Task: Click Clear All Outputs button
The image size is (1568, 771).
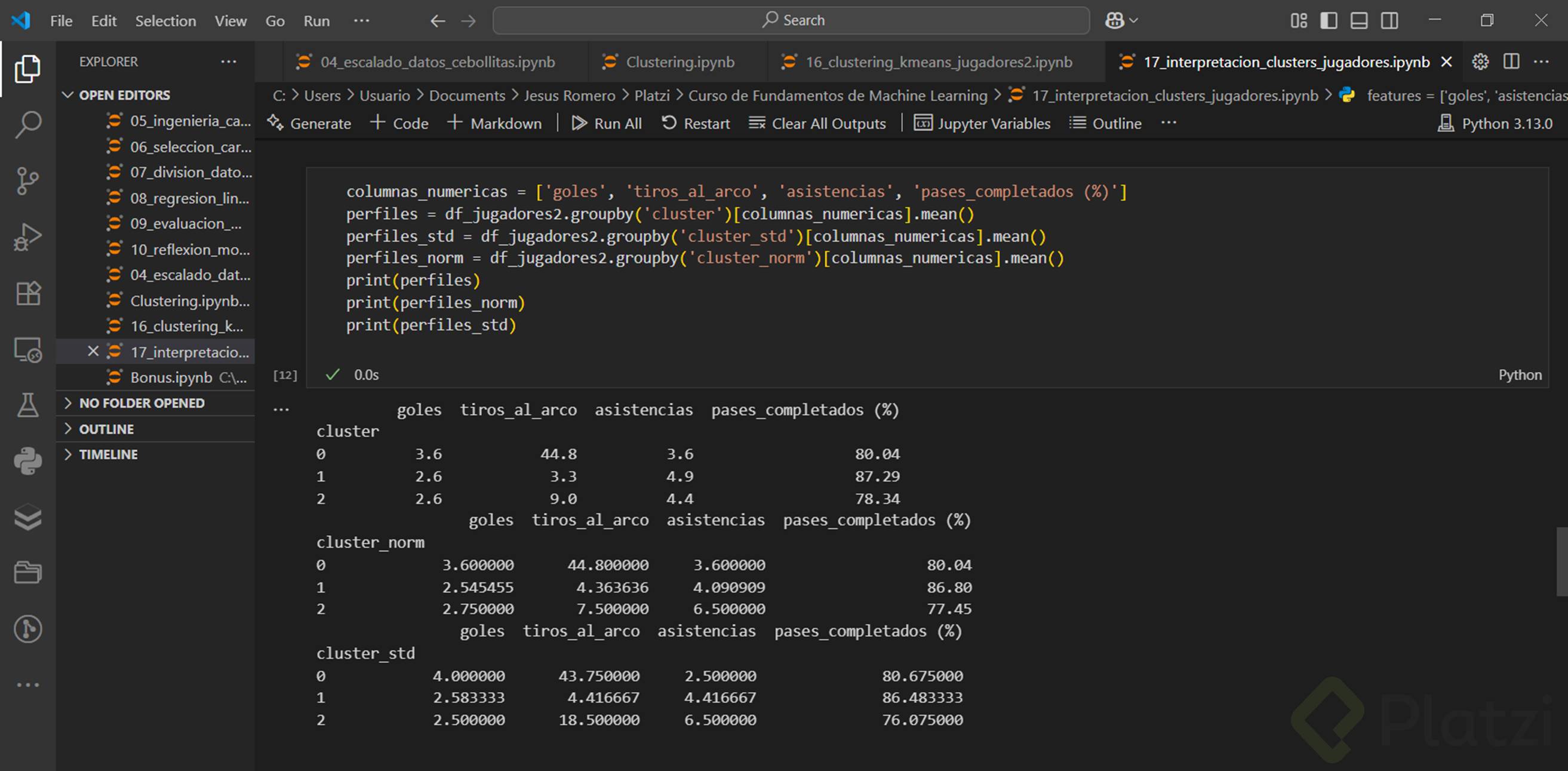Action: (817, 124)
